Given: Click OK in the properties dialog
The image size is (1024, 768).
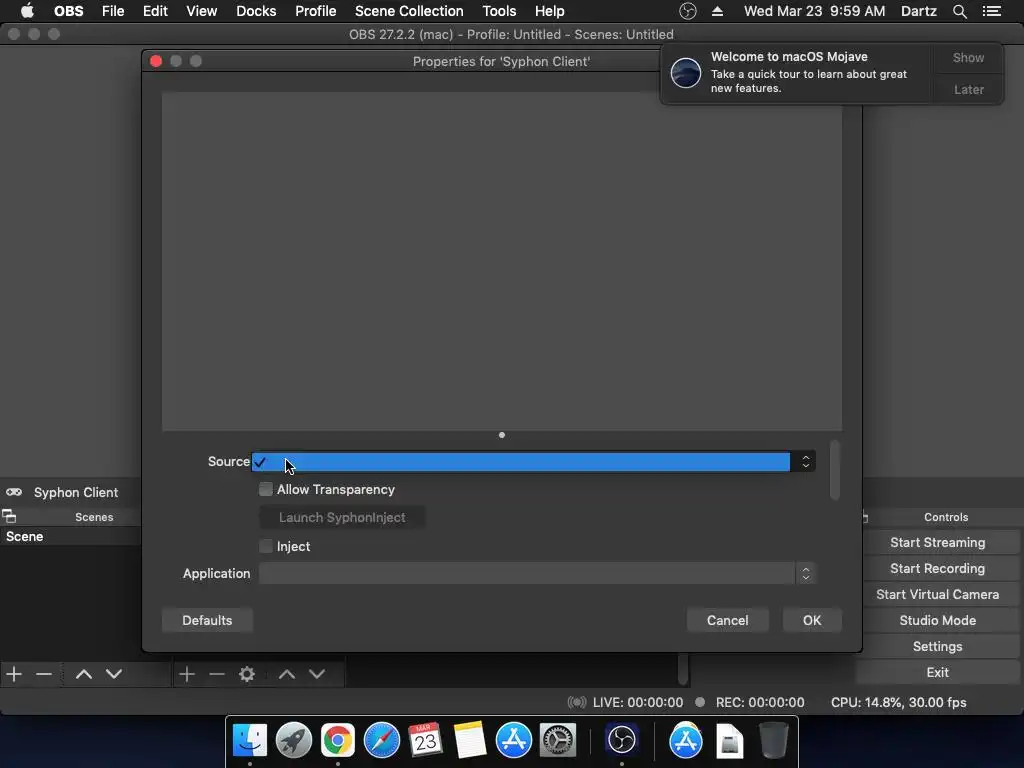Looking at the screenshot, I should coord(812,620).
